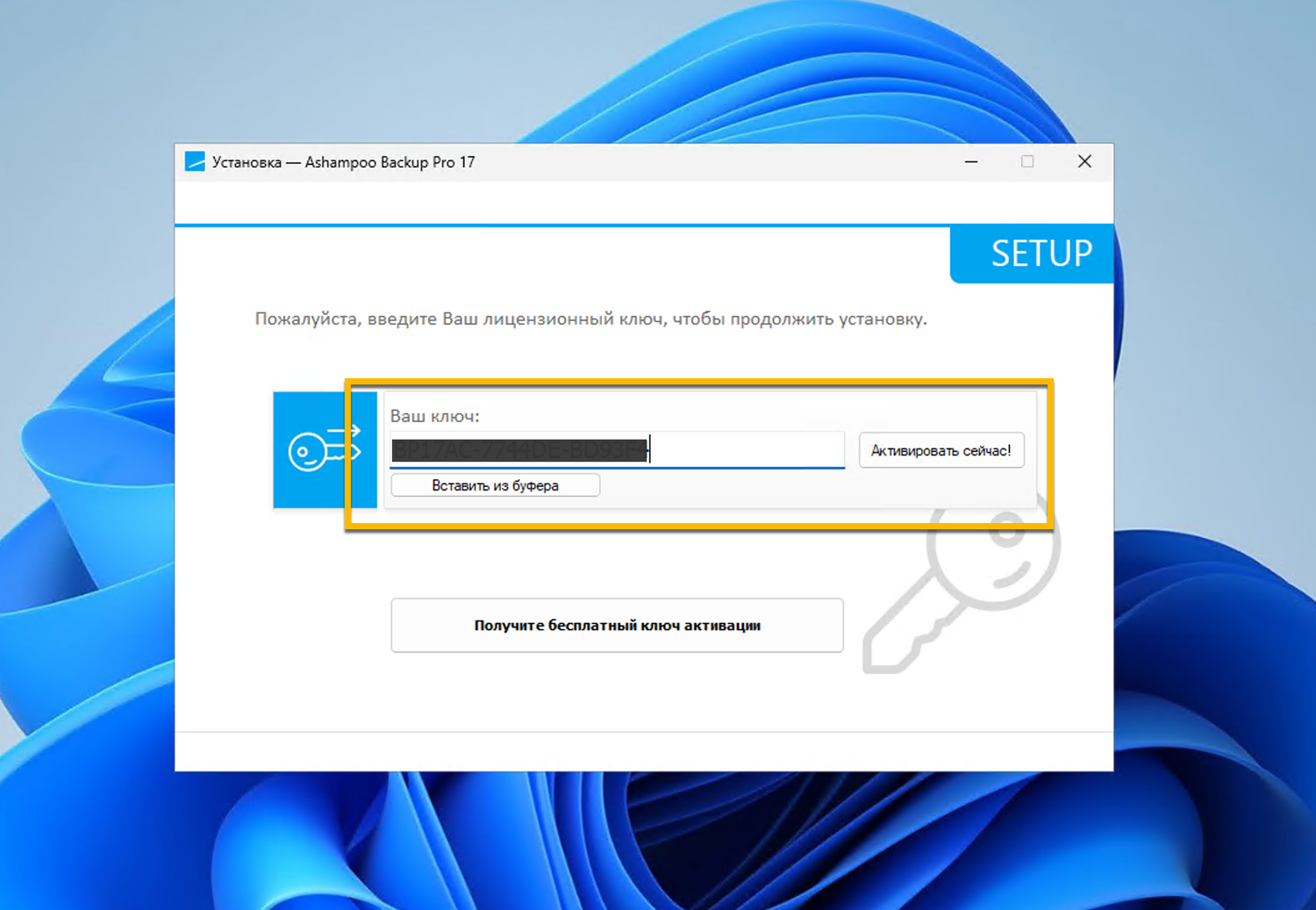
Task: Get a free activation key
Action: click(x=617, y=626)
